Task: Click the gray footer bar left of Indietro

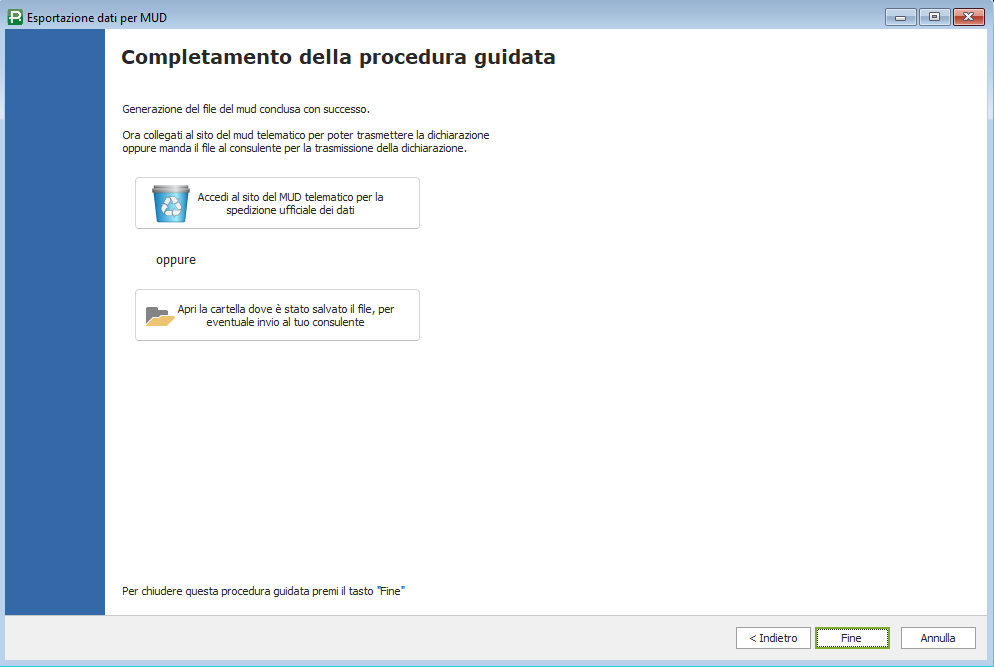Action: click(x=400, y=638)
